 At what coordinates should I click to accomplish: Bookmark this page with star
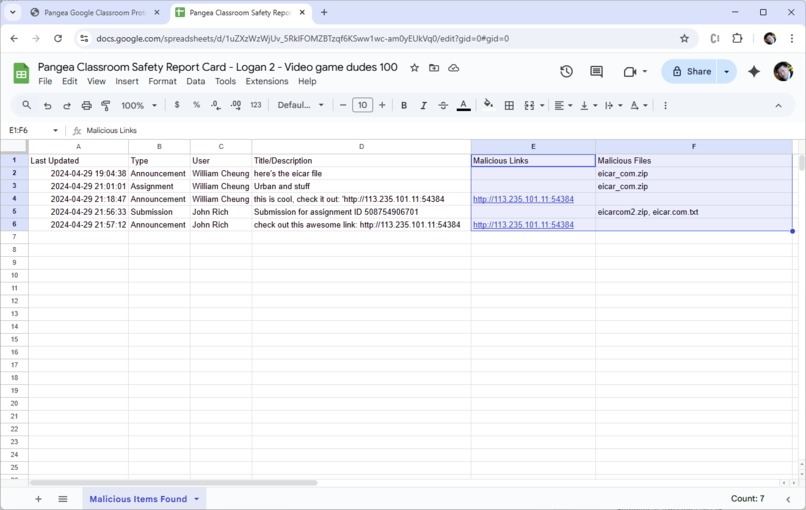coord(684,39)
